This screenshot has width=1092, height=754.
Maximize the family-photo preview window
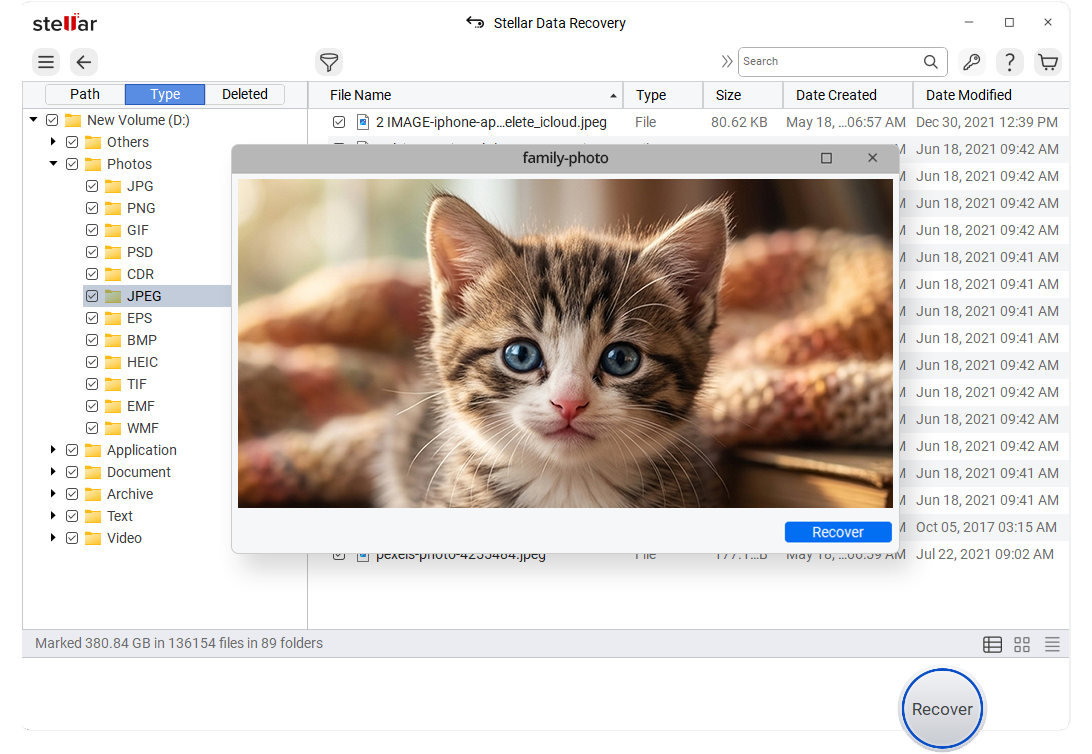tap(827, 158)
